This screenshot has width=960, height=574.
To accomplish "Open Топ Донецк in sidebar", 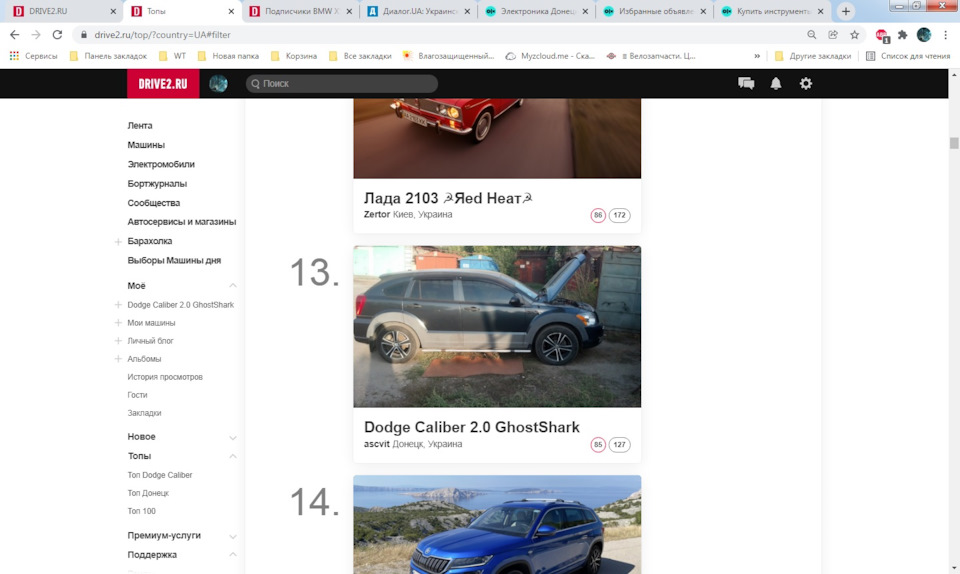I will point(148,493).
